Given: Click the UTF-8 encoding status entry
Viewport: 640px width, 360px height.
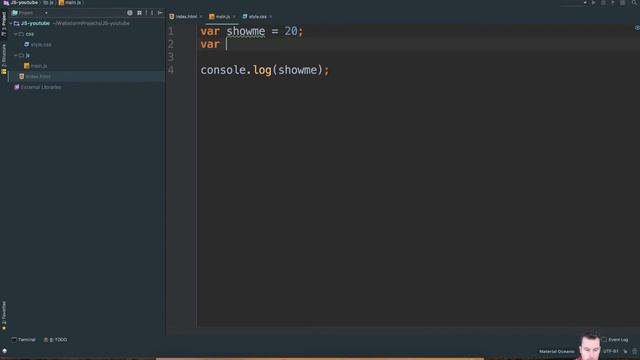Looking at the screenshot, I should (611, 351).
